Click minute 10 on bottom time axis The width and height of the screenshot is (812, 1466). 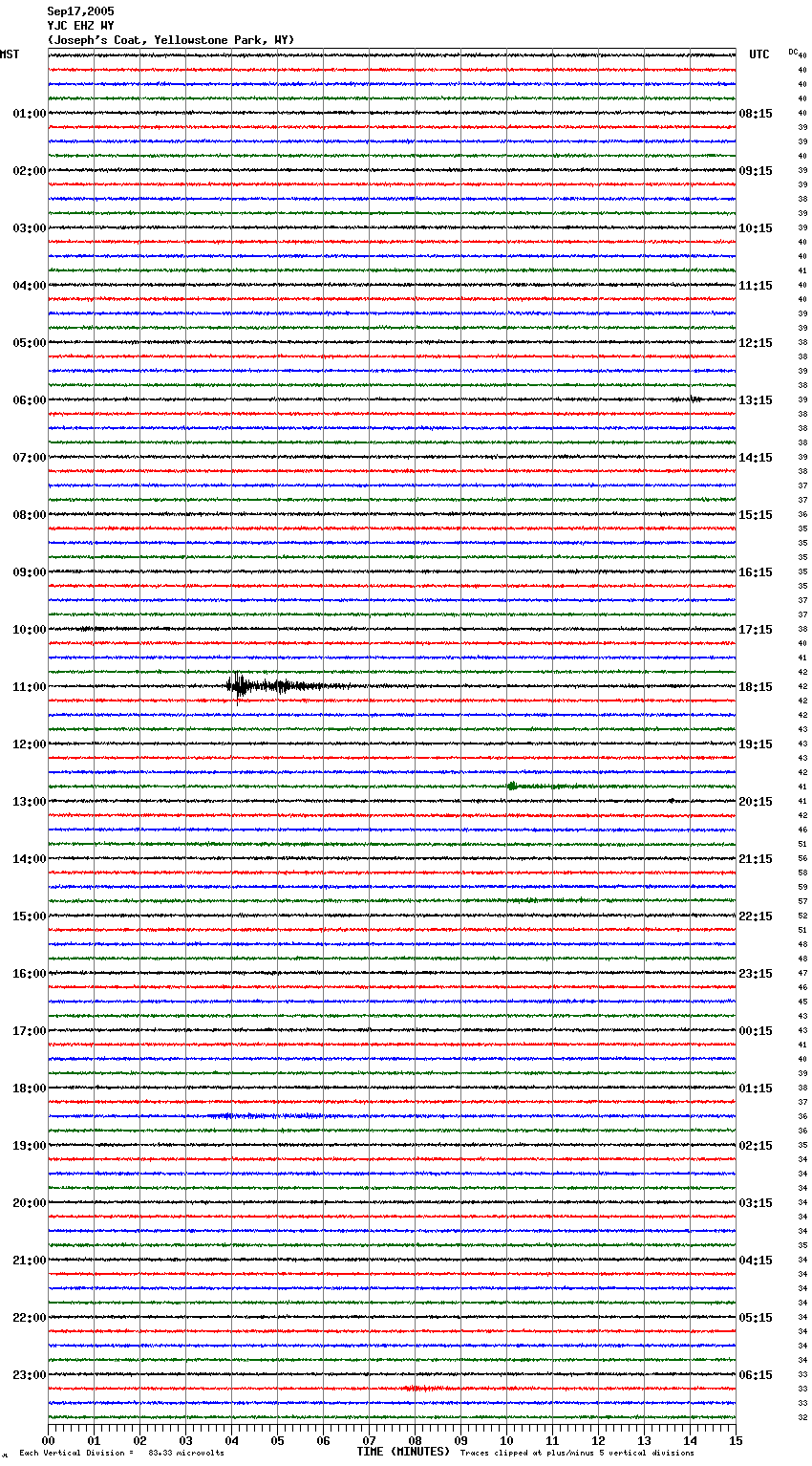[x=506, y=1440]
